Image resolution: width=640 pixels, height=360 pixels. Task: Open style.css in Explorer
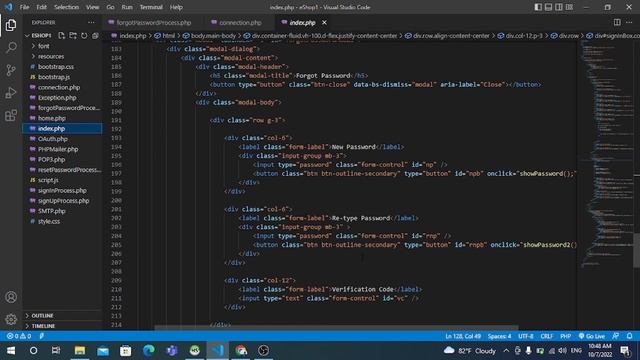point(49,221)
